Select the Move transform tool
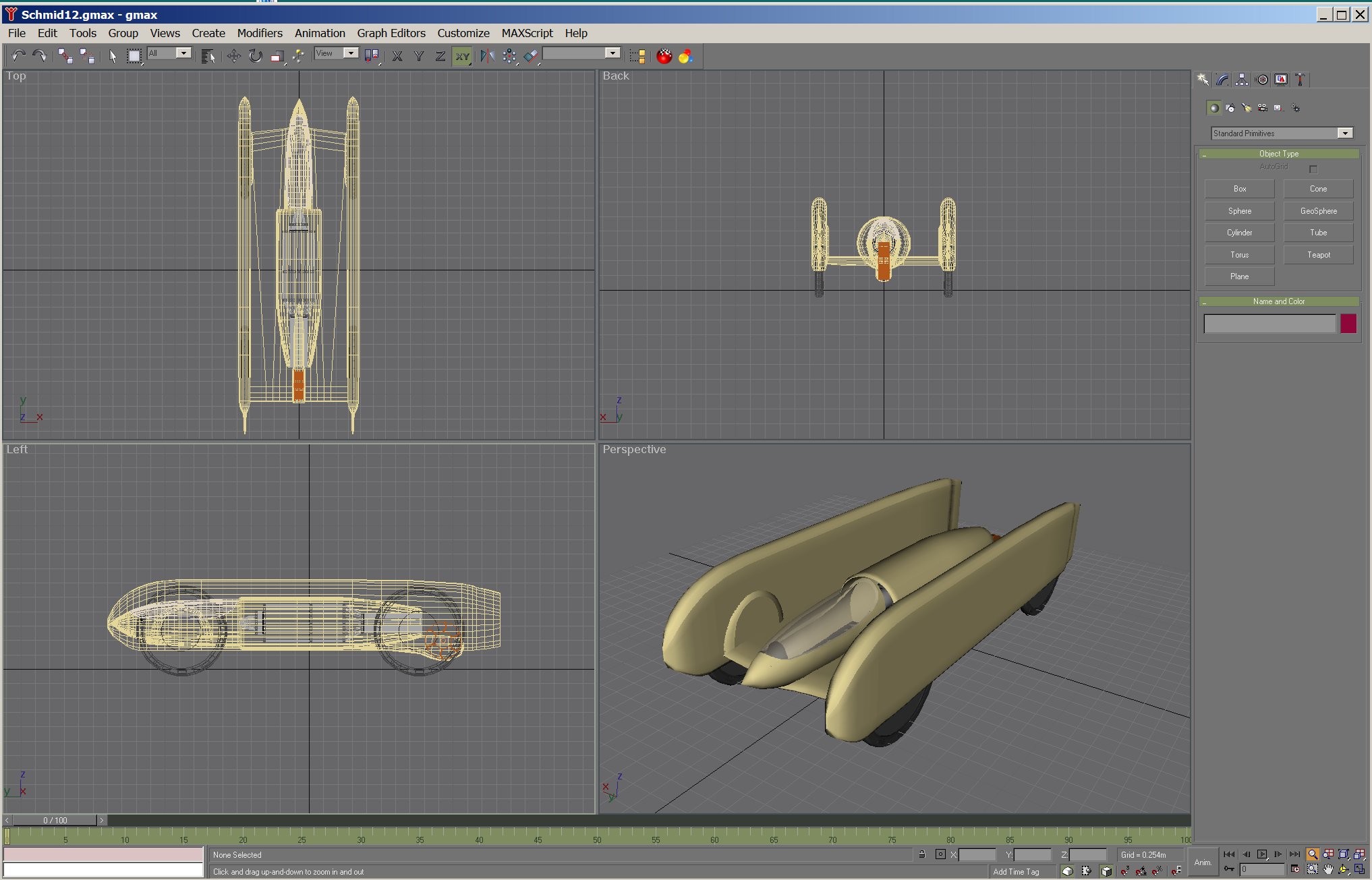 coord(233,56)
